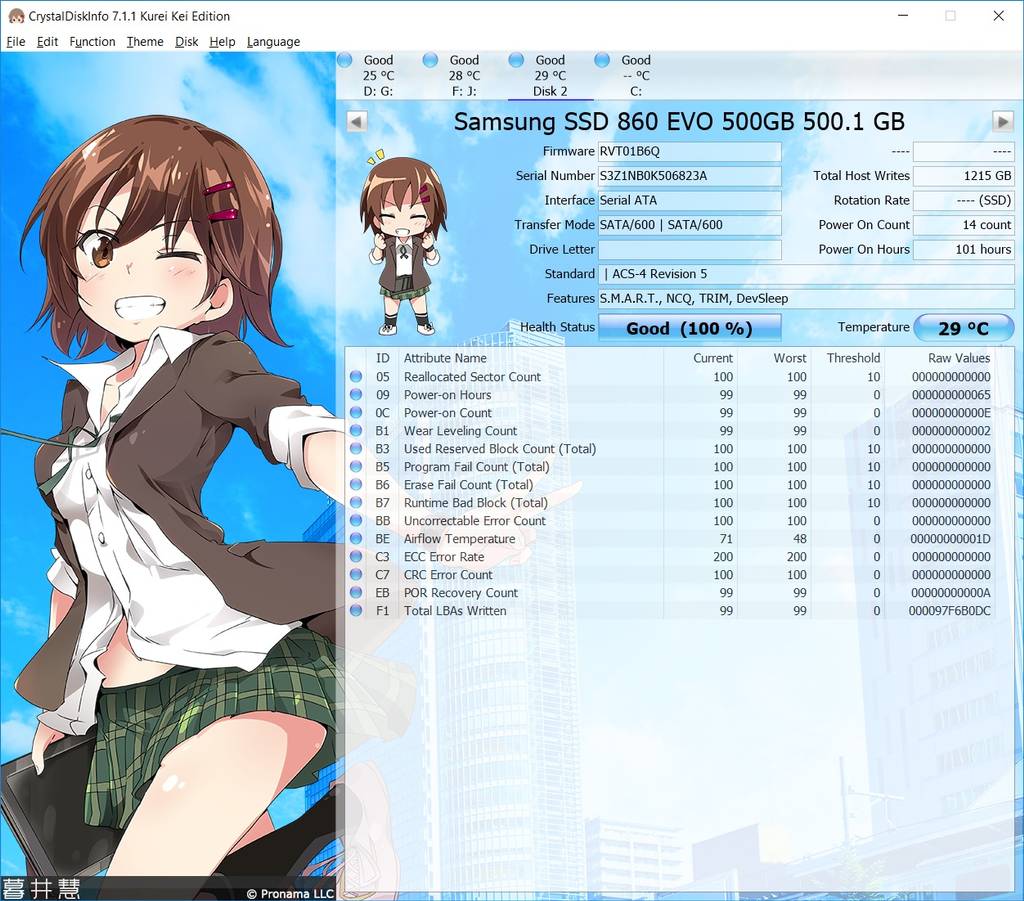Click the status circle for drive C:
This screenshot has width=1024, height=901.
point(600,60)
